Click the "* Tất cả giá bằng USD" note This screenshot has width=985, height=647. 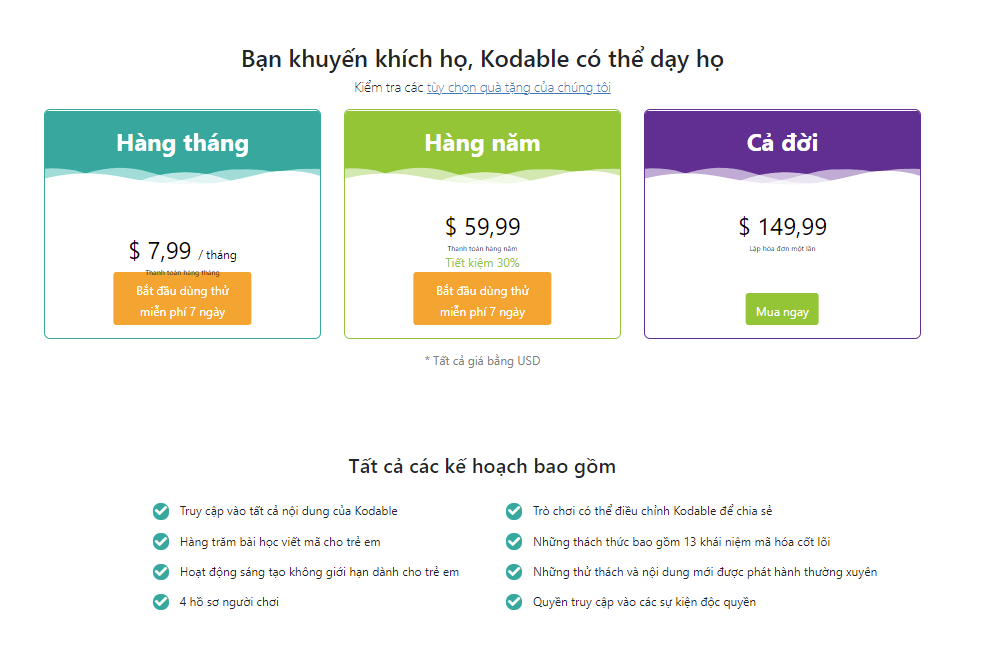point(482,360)
